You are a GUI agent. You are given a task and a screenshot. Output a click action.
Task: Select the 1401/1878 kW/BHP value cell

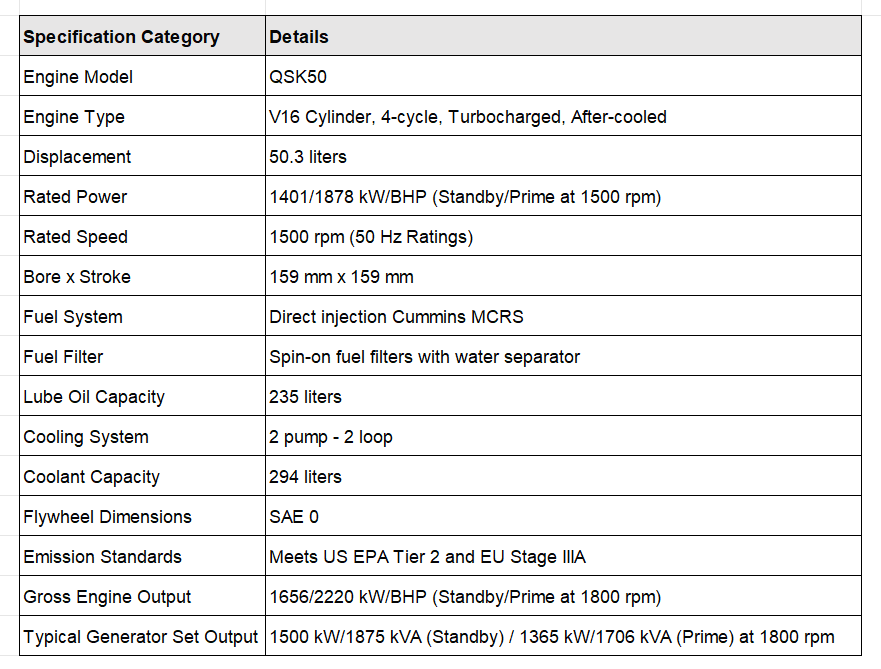563,195
